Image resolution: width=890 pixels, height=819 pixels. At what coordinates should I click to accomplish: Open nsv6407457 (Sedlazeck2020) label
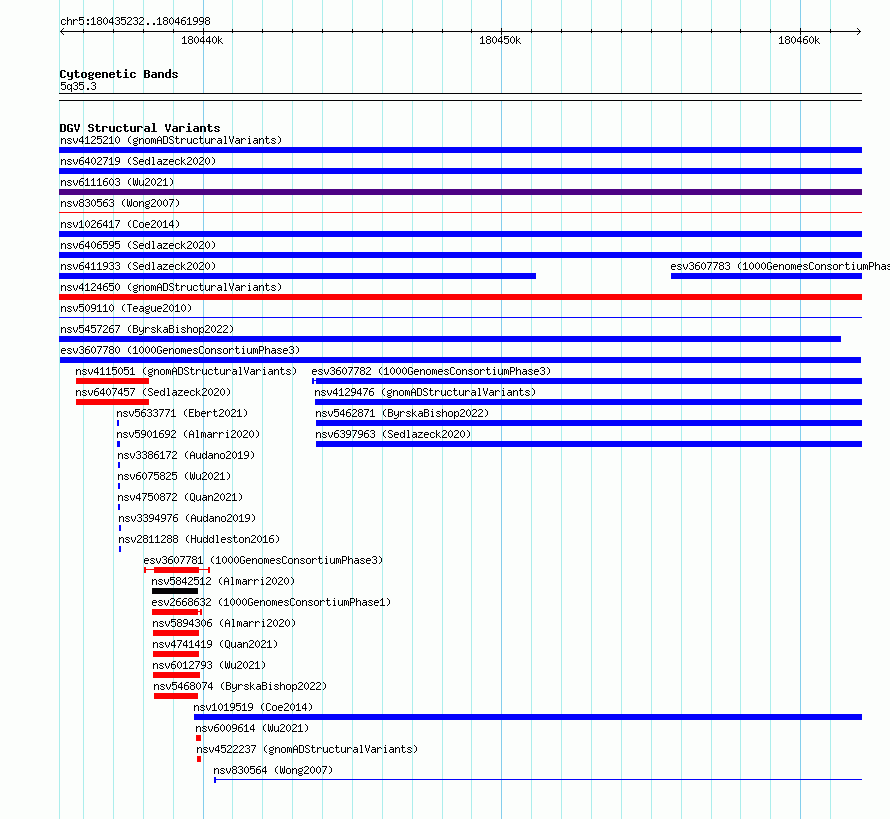point(153,392)
